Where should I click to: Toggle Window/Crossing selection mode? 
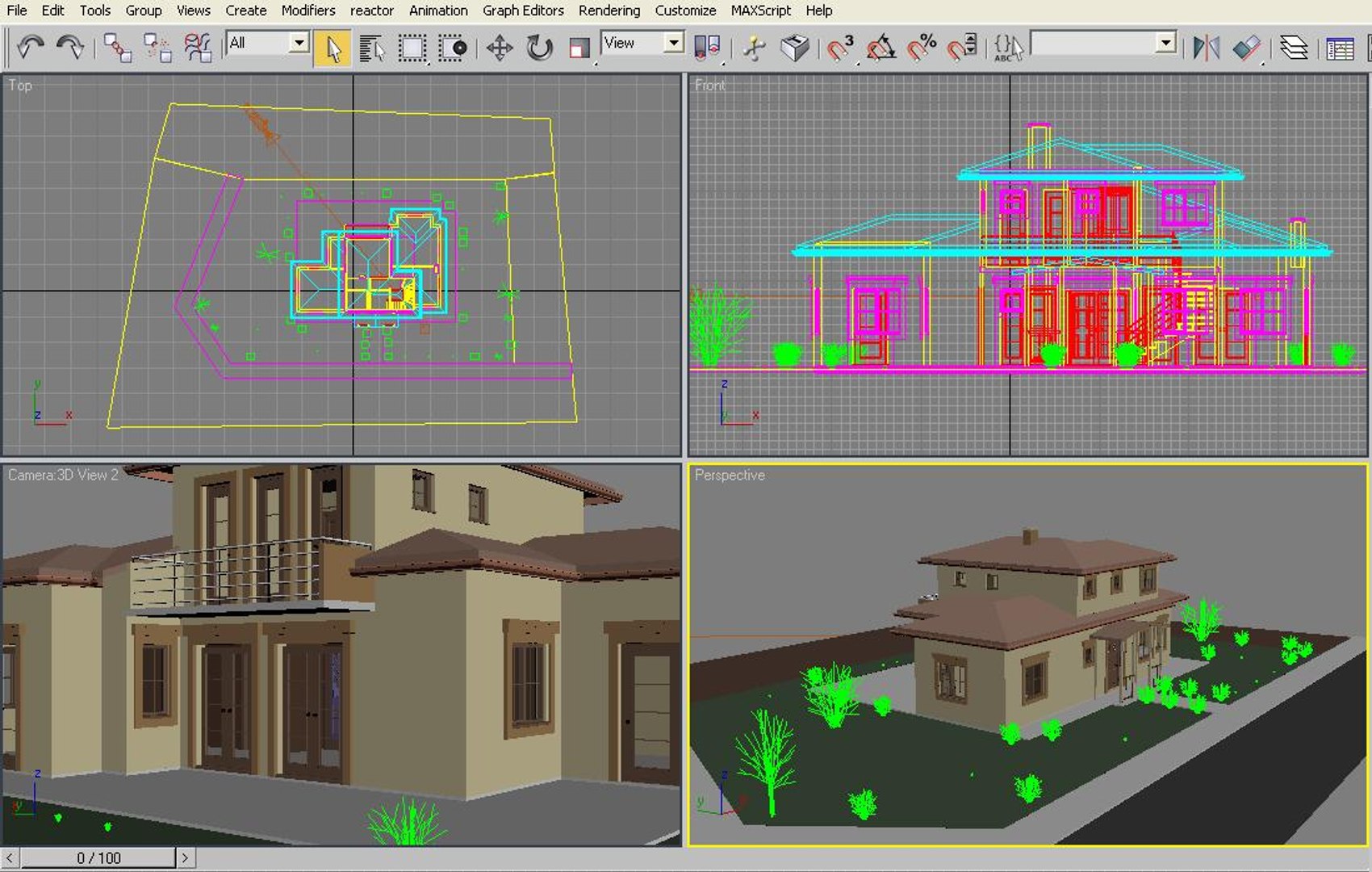tap(453, 48)
